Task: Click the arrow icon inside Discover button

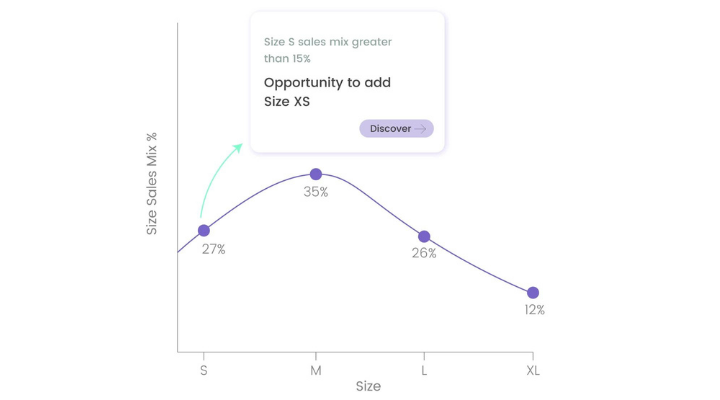Action: point(420,129)
